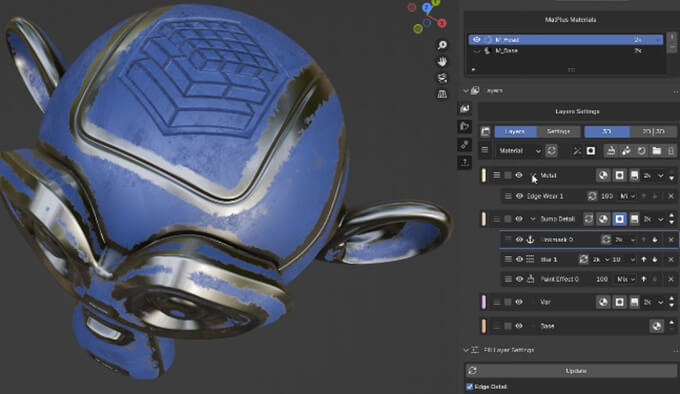This screenshot has height=394, width=680.
Task: Click the Paint Effect 0 opacity value 100
Action: pos(602,279)
